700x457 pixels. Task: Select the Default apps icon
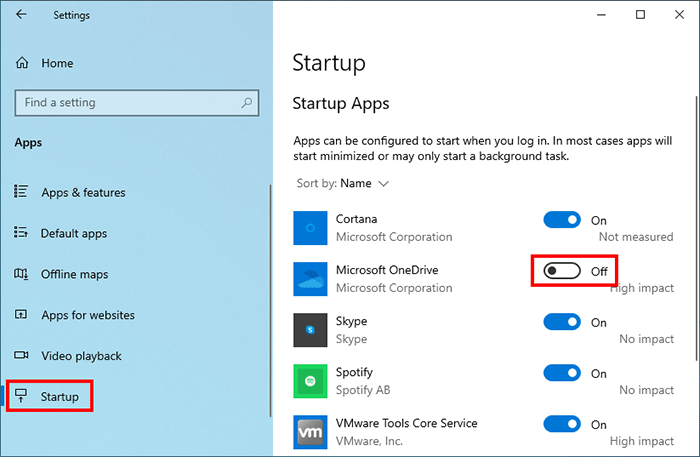21,233
